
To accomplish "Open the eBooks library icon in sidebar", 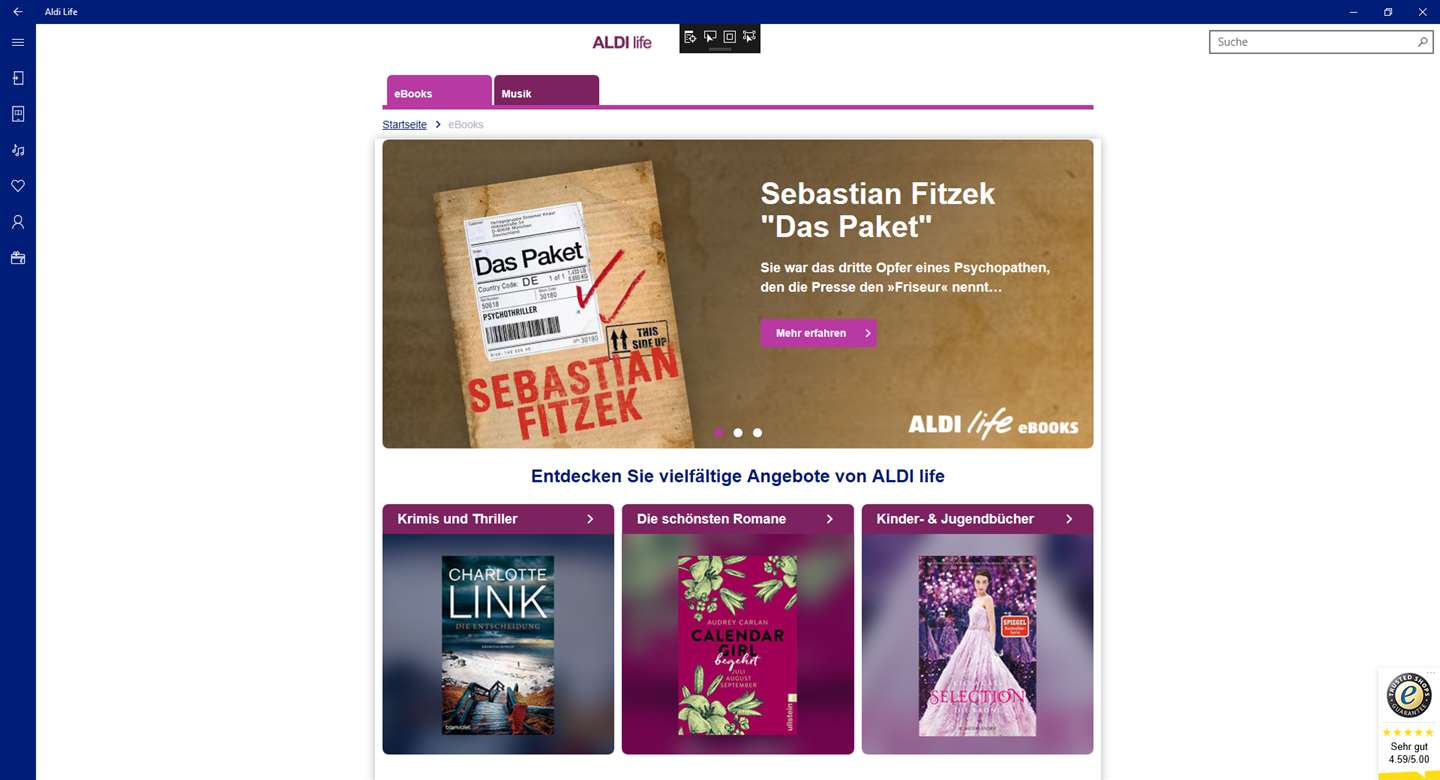I will pos(17,114).
